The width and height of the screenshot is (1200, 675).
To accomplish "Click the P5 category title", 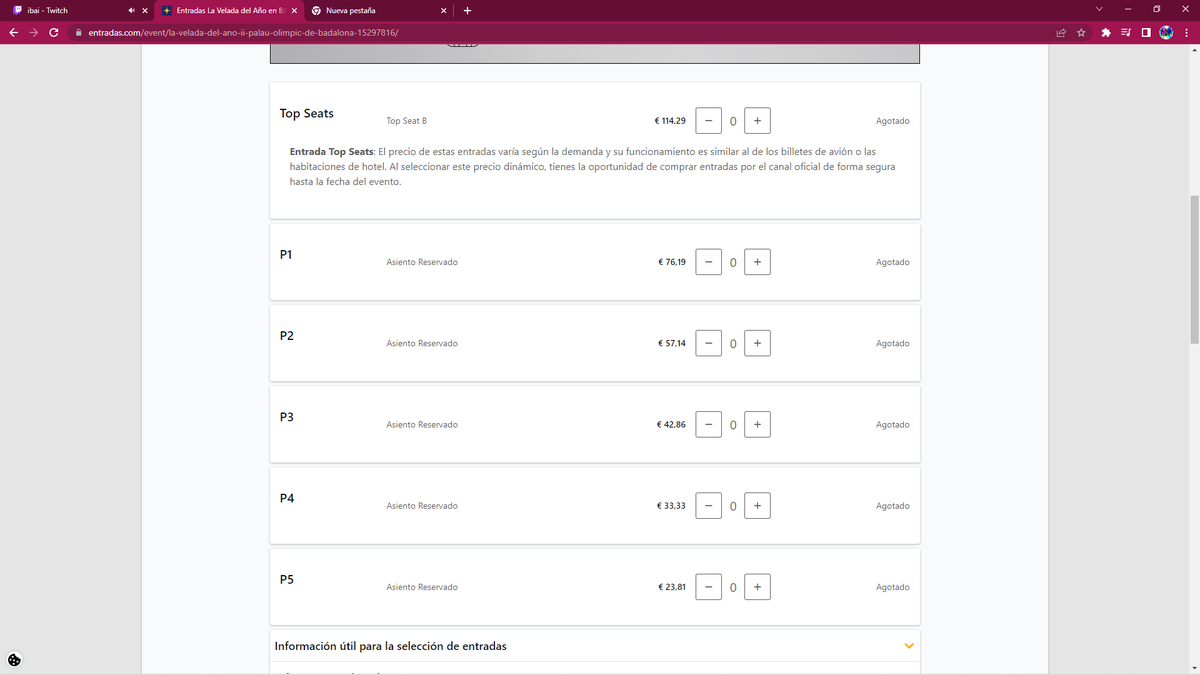I will 287,579.
